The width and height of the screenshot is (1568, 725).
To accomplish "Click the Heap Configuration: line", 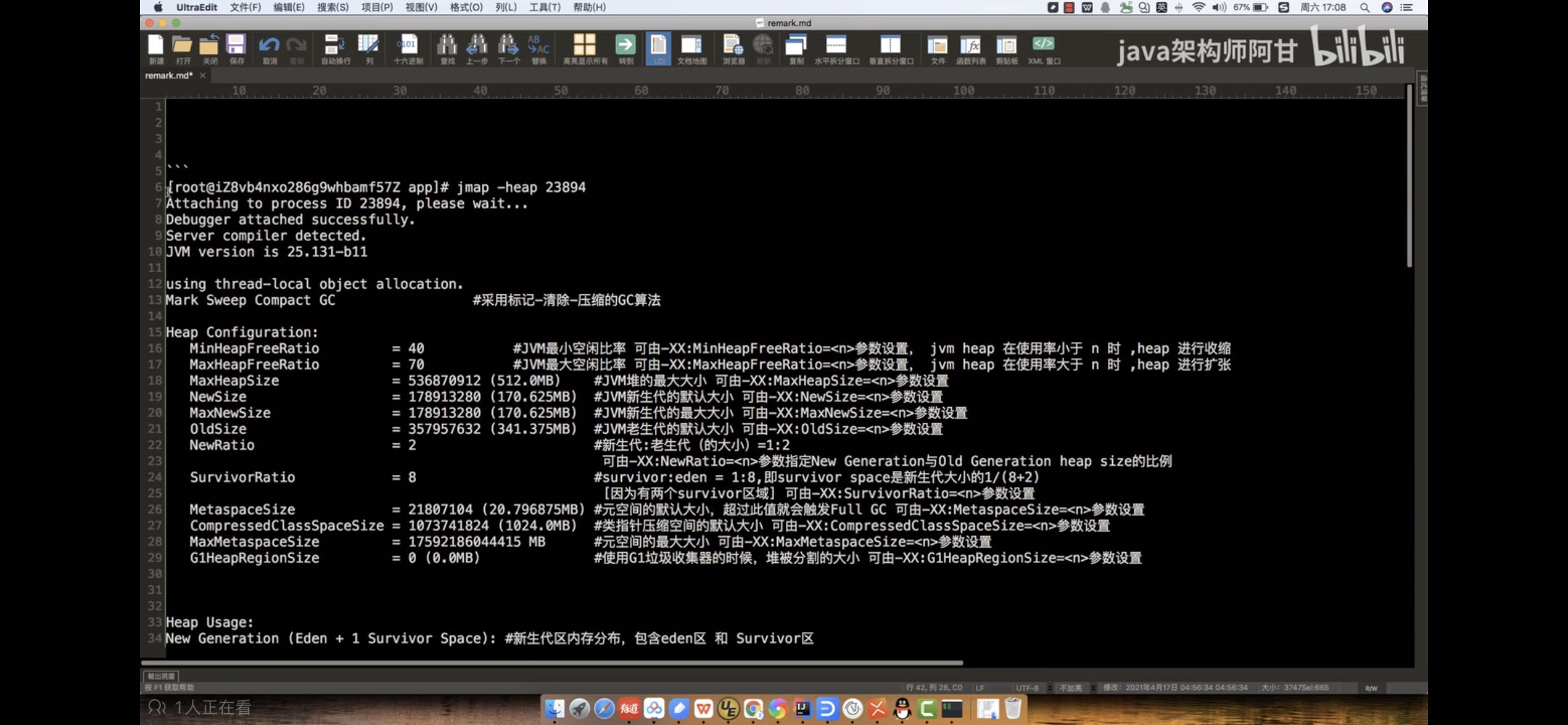I will tap(242, 332).
